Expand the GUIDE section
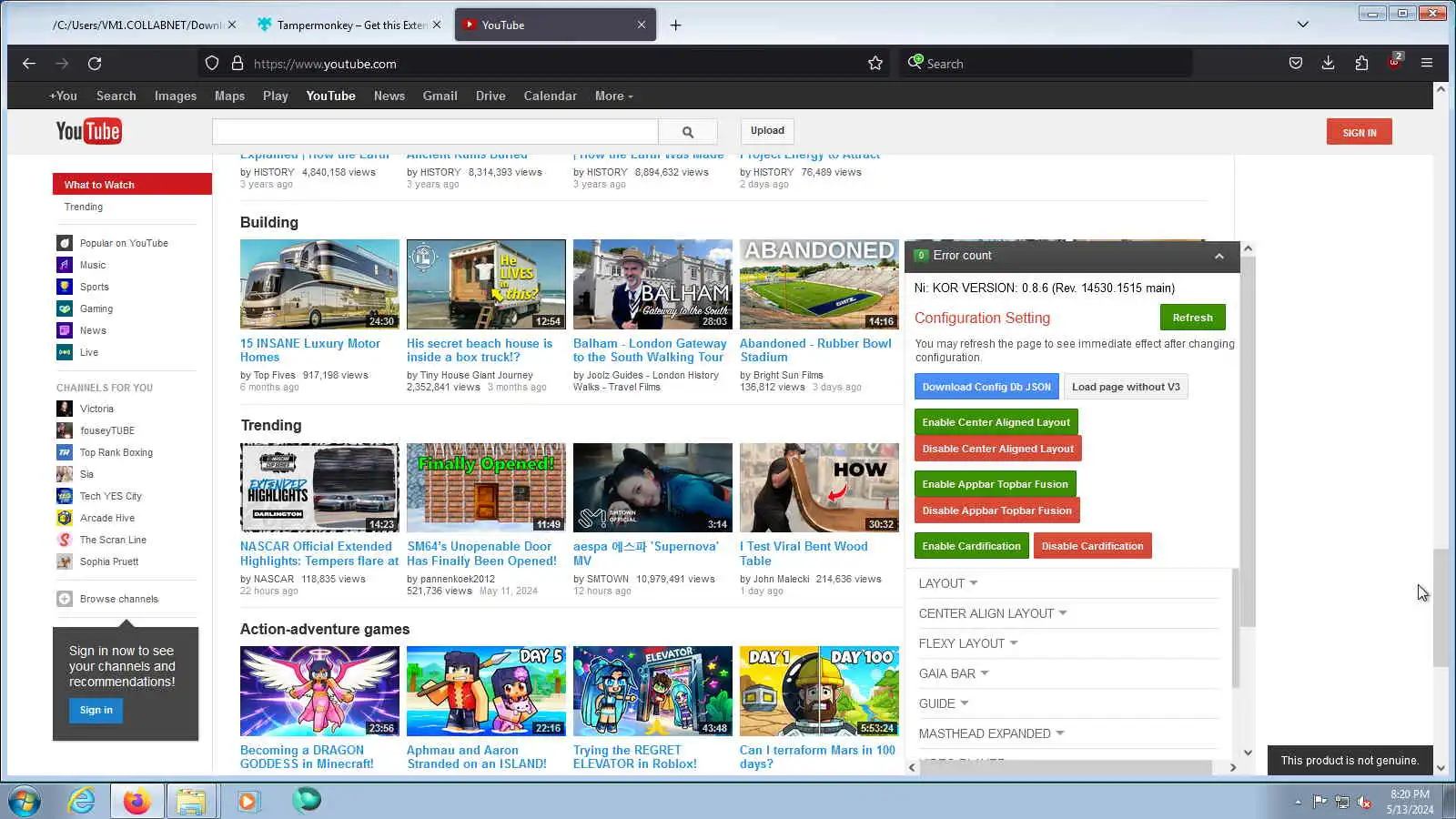 pyautogui.click(x=944, y=703)
